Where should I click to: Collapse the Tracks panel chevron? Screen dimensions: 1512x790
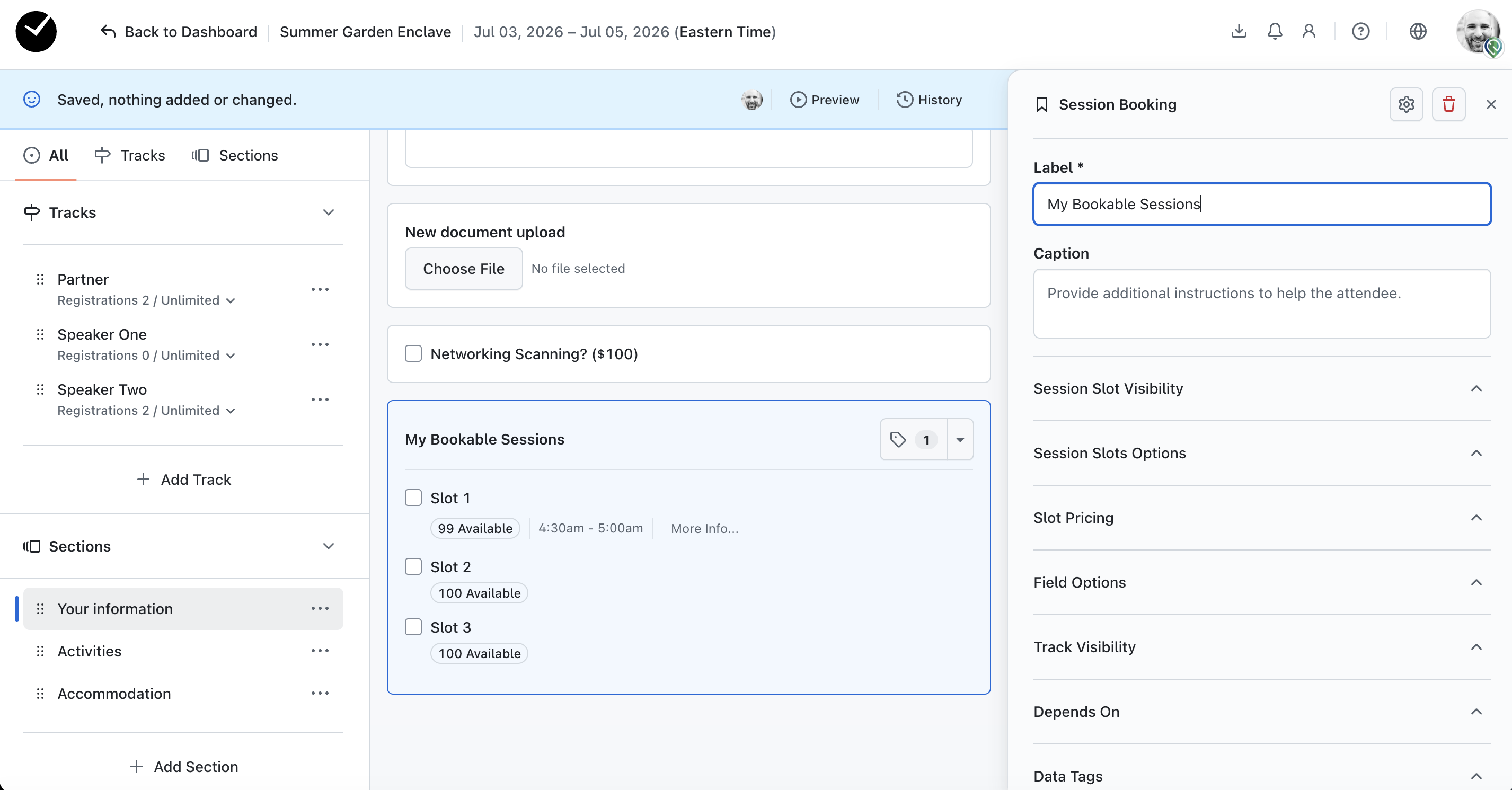tap(329, 212)
